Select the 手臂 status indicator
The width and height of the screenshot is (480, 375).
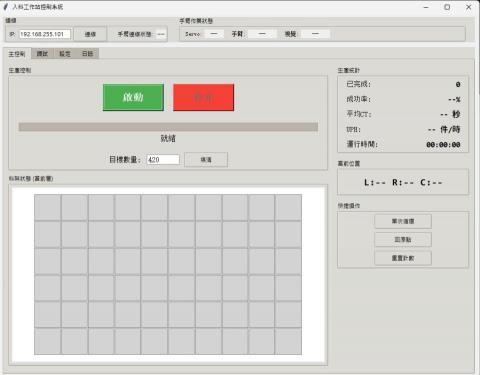point(262,34)
